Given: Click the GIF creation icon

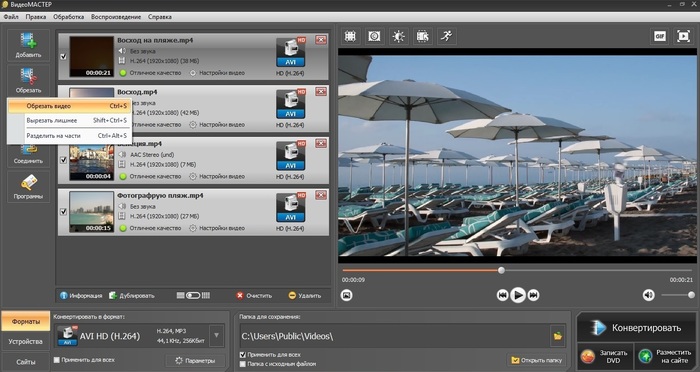Looking at the screenshot, I should (x=660, y=37).
